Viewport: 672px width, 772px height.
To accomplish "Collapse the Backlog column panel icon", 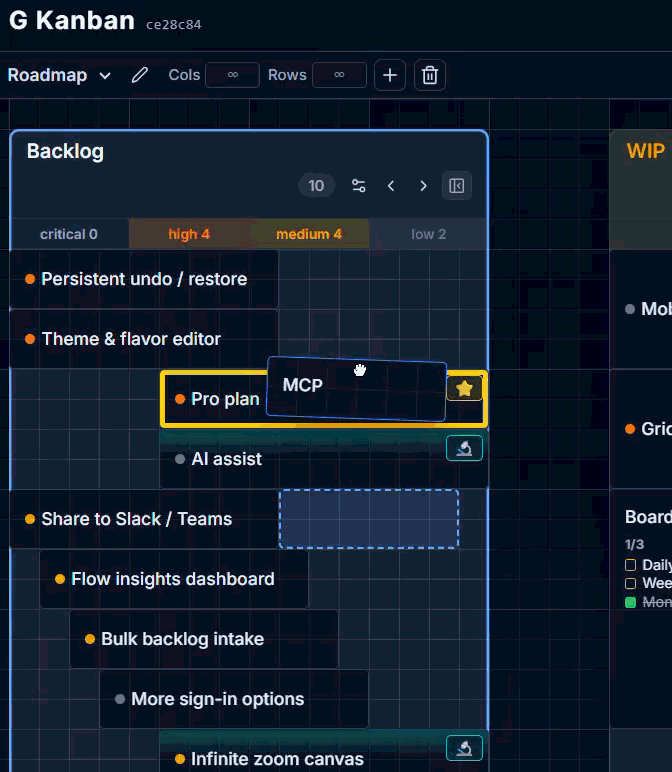I will [456, 186].
